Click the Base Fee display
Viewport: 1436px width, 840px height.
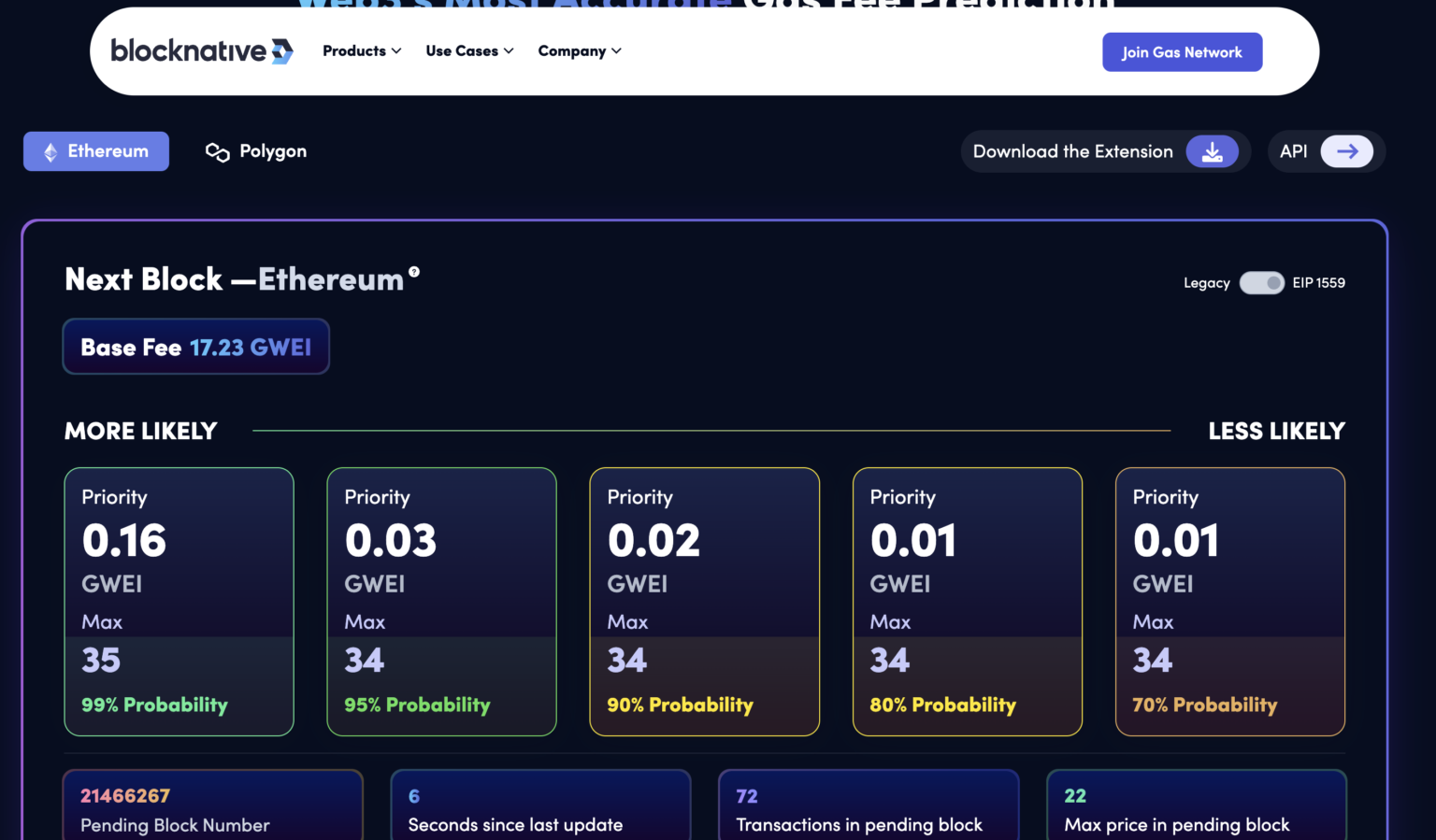[x=195, y=347]
